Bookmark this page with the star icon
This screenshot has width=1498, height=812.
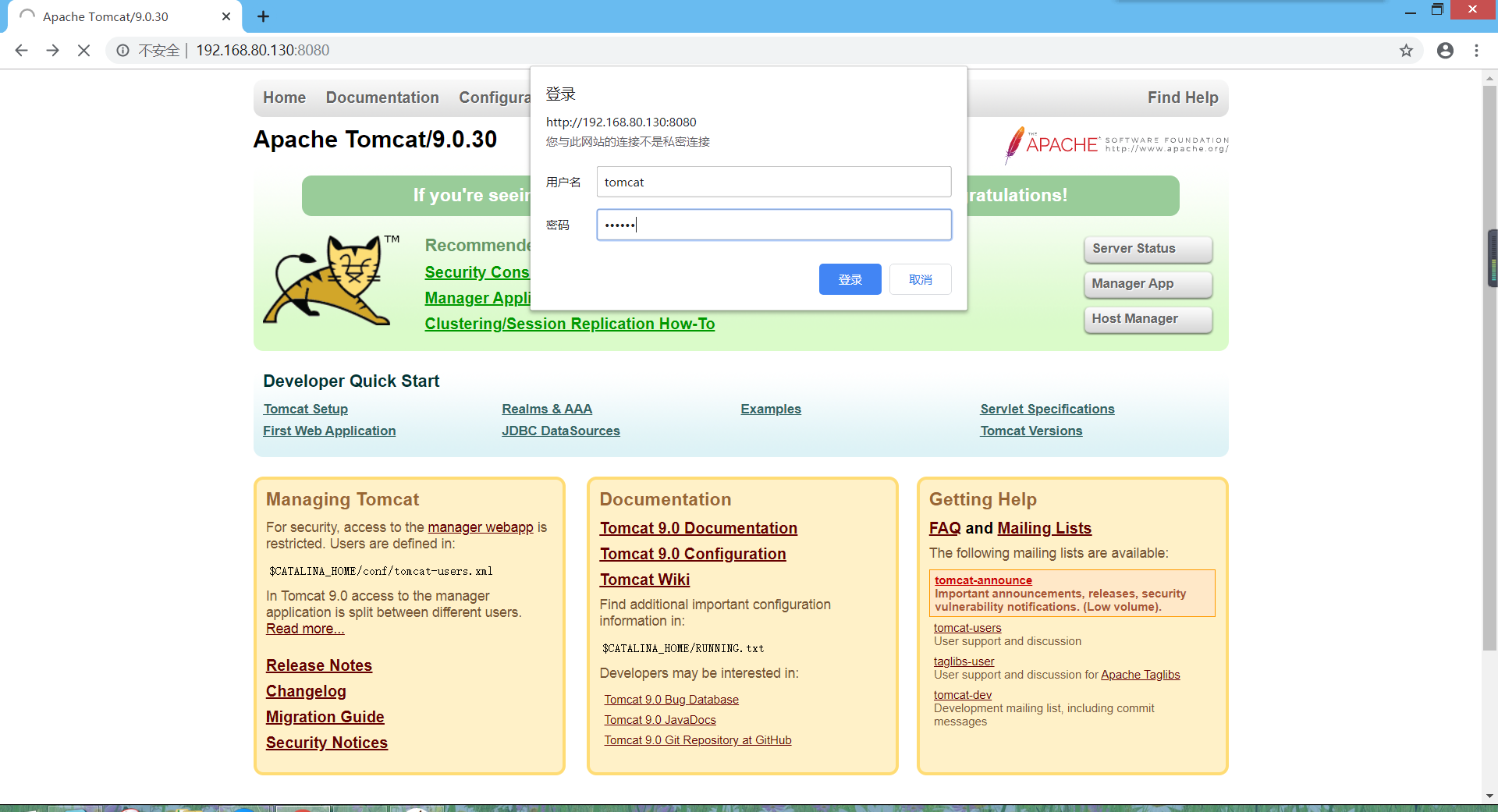click(x=1406, y=51)
